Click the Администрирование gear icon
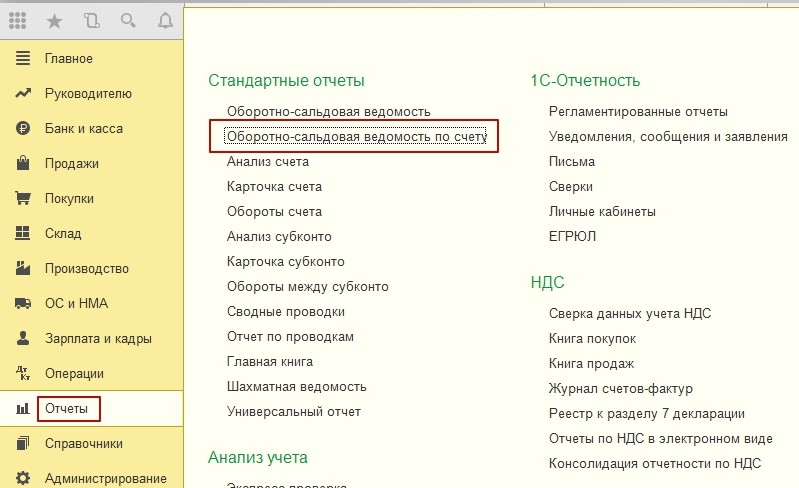 point(23,478)
